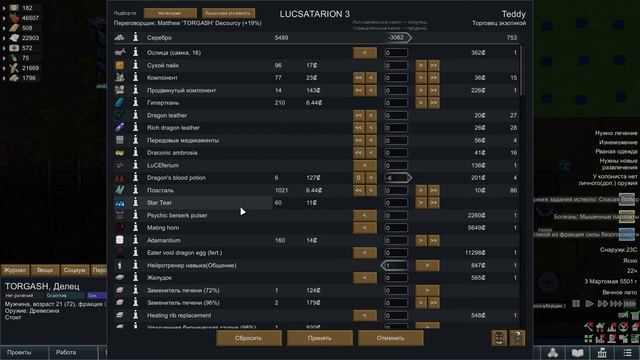This screenshot has width=640, height=360.
Task: Expand the 572 resource category
Action: 4,48
